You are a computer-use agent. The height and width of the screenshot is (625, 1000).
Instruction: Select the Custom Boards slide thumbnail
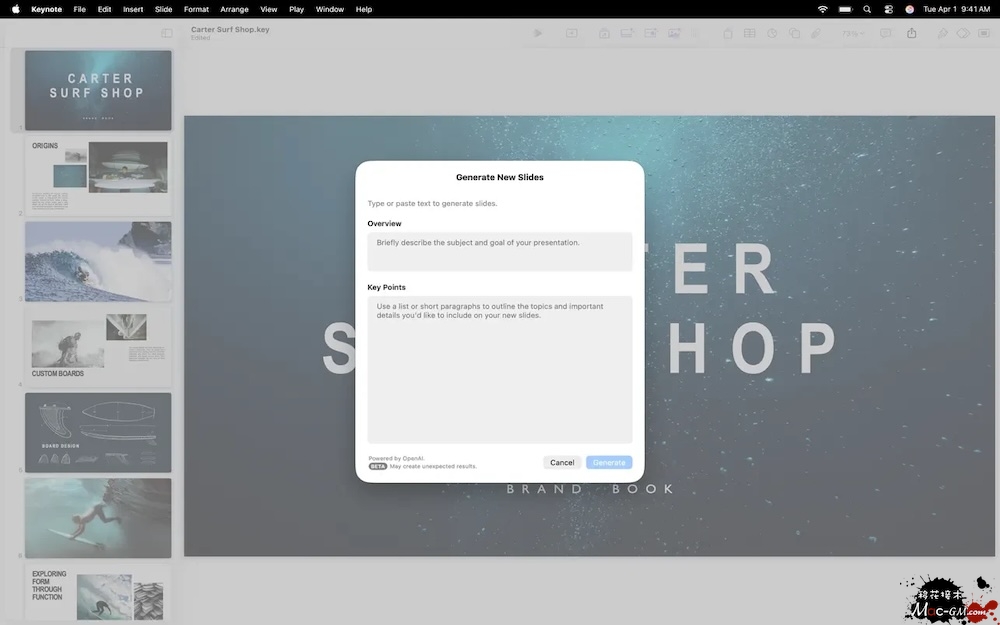tap(98, 346)
